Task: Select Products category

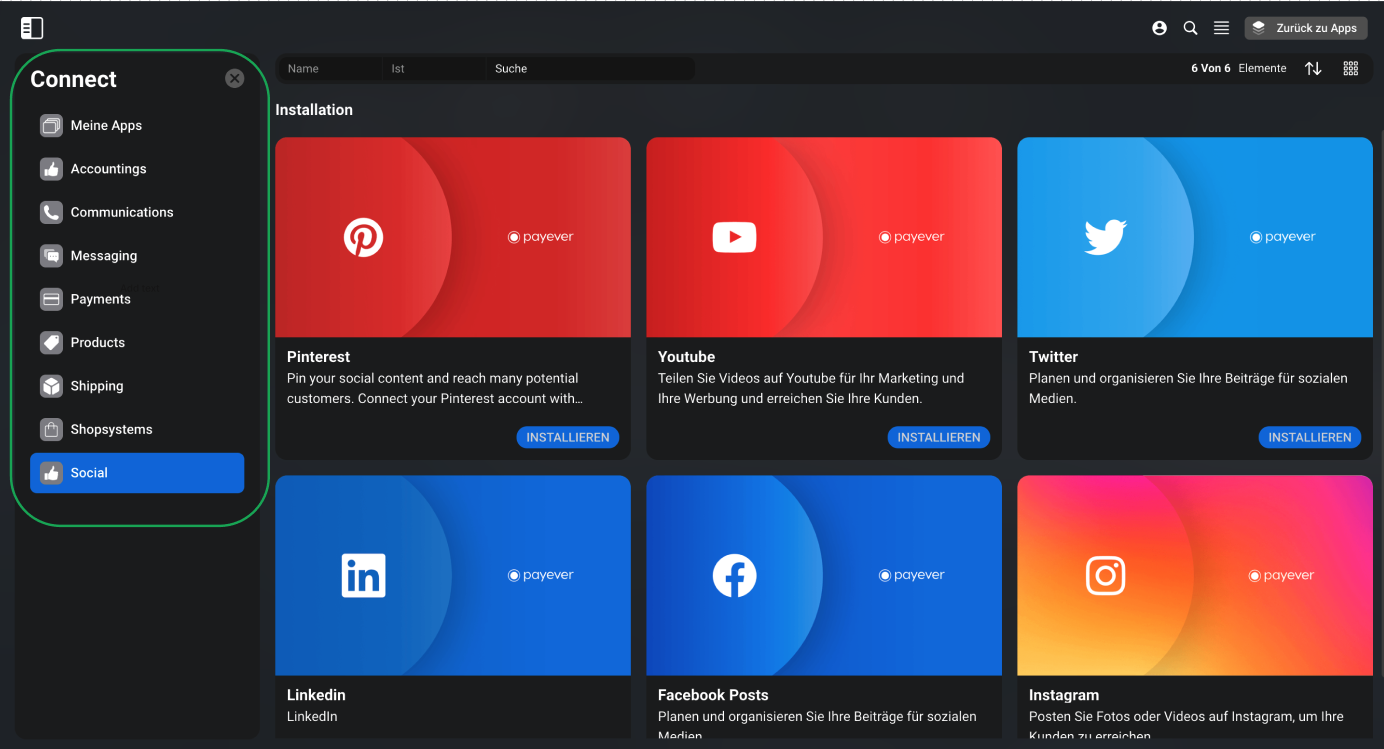Action: tap(137, 343)
